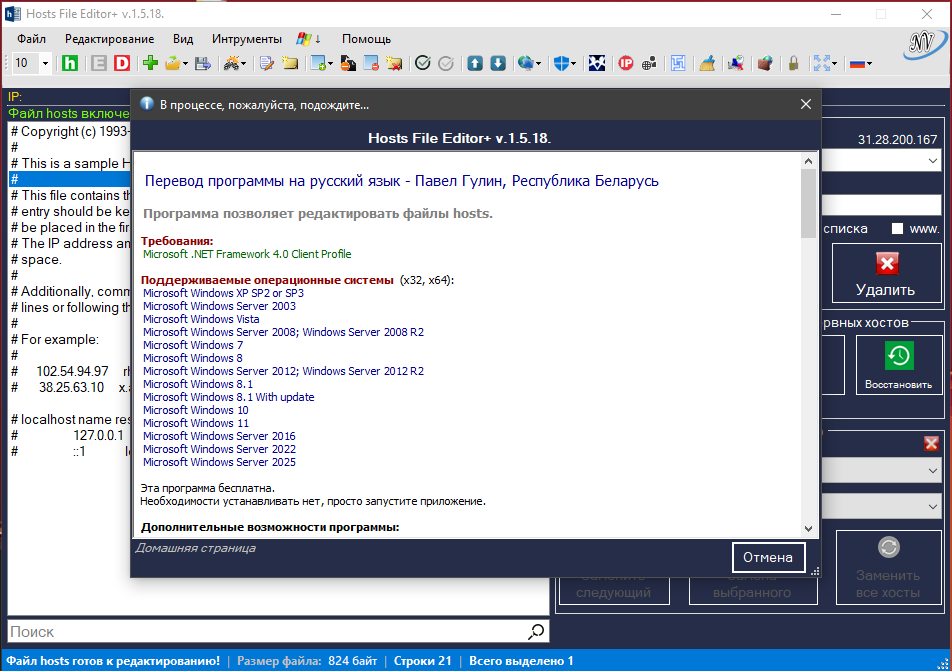This screenshot has height=671, width=952.
Task: Click the yellow new note icon
Action: tap(290, 63)
